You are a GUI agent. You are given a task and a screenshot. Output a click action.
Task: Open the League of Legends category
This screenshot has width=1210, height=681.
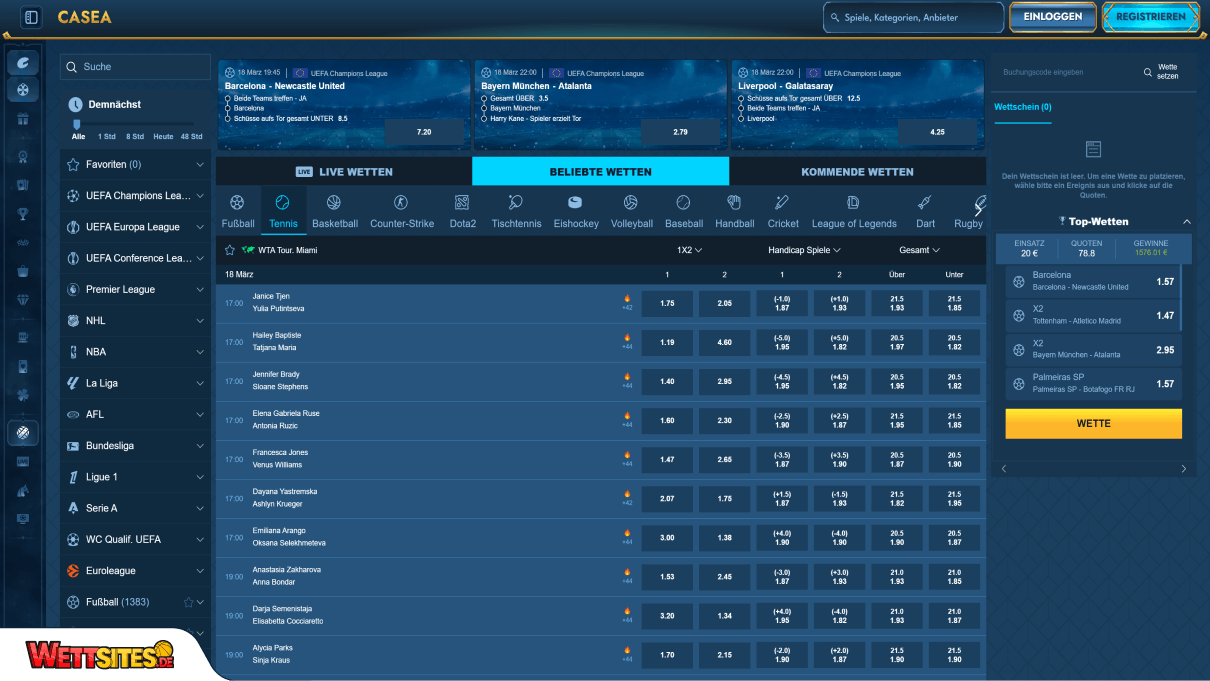tap(854, 208)
